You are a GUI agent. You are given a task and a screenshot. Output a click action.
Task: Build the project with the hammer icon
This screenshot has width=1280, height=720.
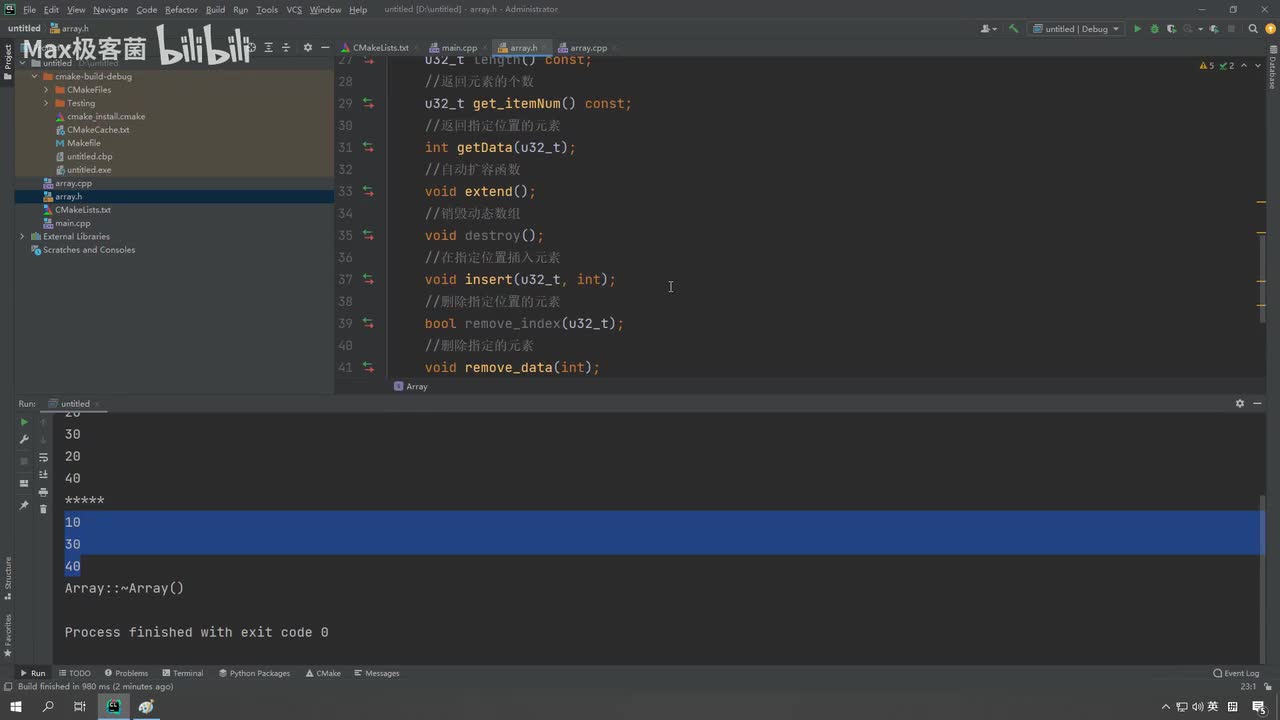(x=1013, y=29)
